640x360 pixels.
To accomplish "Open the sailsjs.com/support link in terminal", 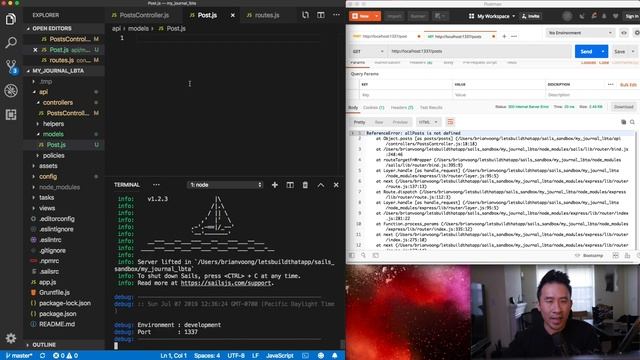I will click(x=226, y=283).
